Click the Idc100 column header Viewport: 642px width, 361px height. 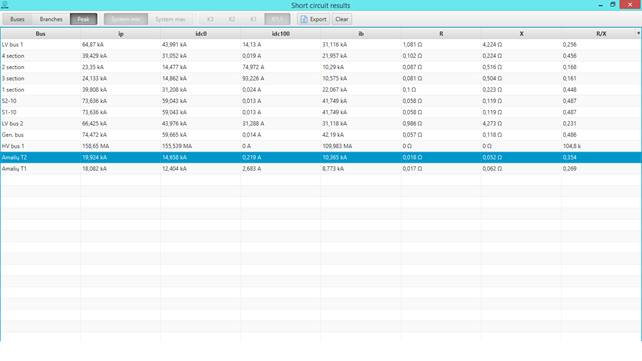tap(281, 34)
